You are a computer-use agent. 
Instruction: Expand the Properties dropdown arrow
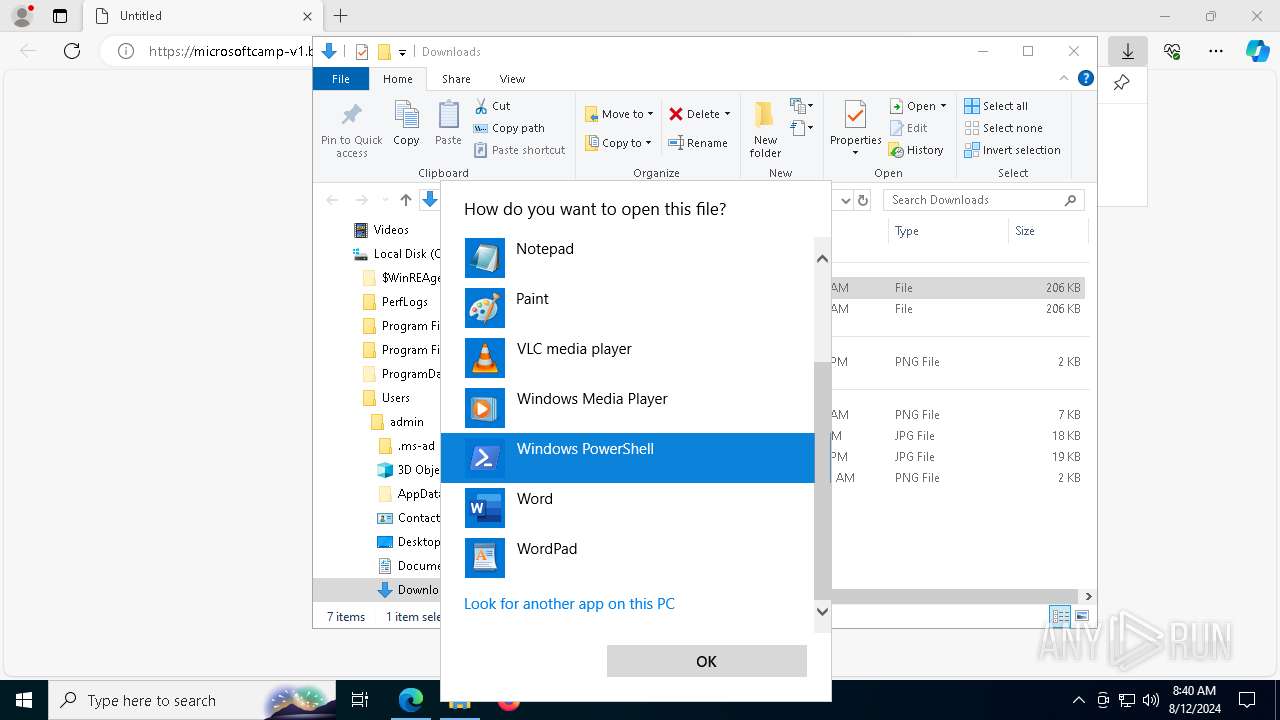(x=855, y=153)
